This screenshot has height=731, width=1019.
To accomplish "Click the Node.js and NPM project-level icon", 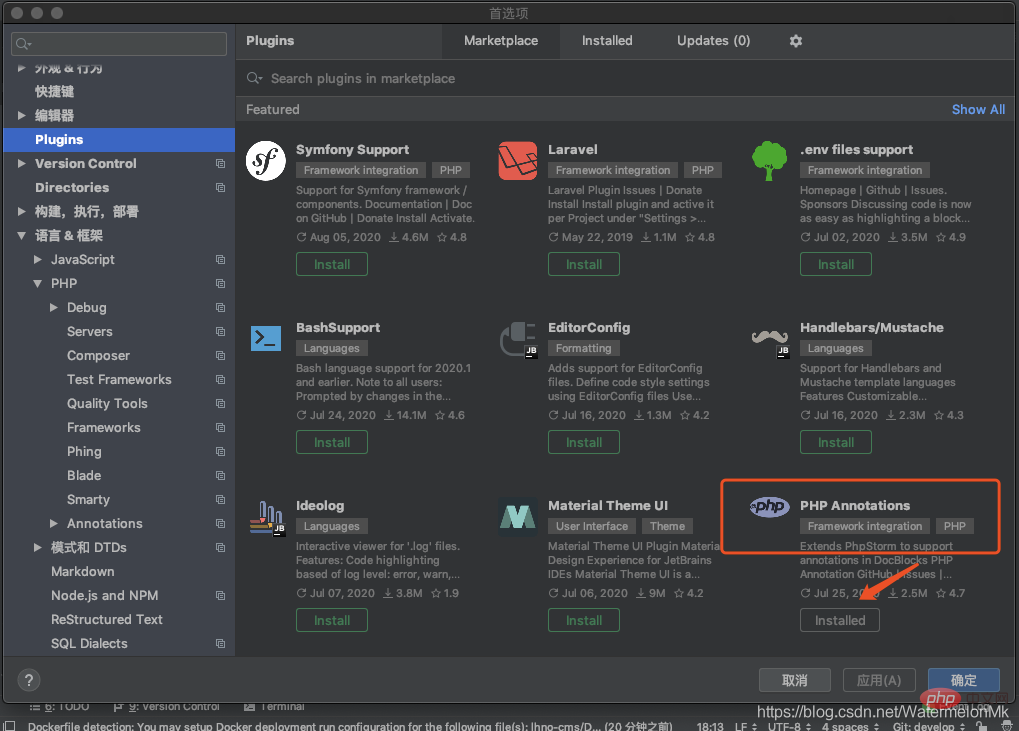I will [x=220, y=596].
